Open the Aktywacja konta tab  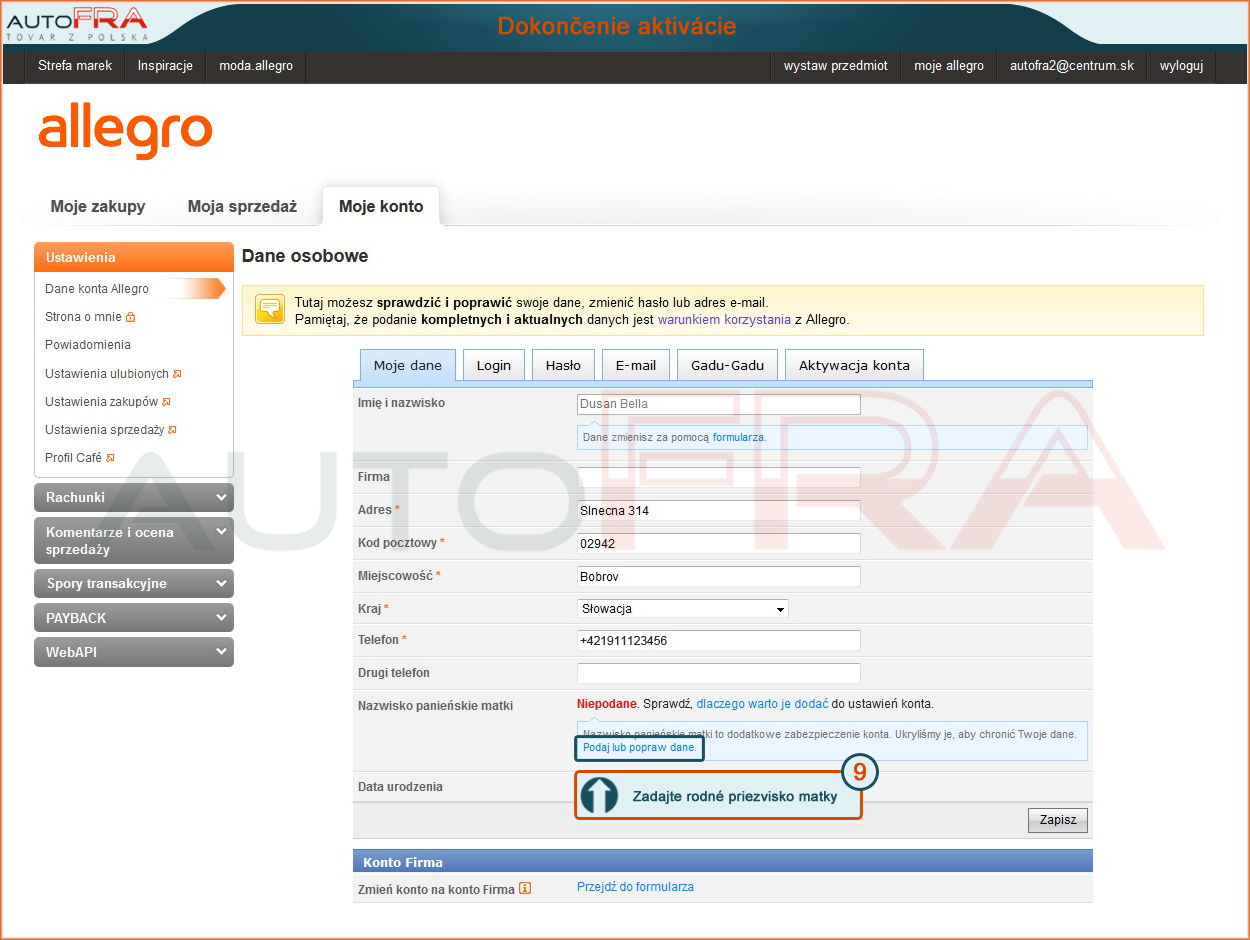coord(854,366)
